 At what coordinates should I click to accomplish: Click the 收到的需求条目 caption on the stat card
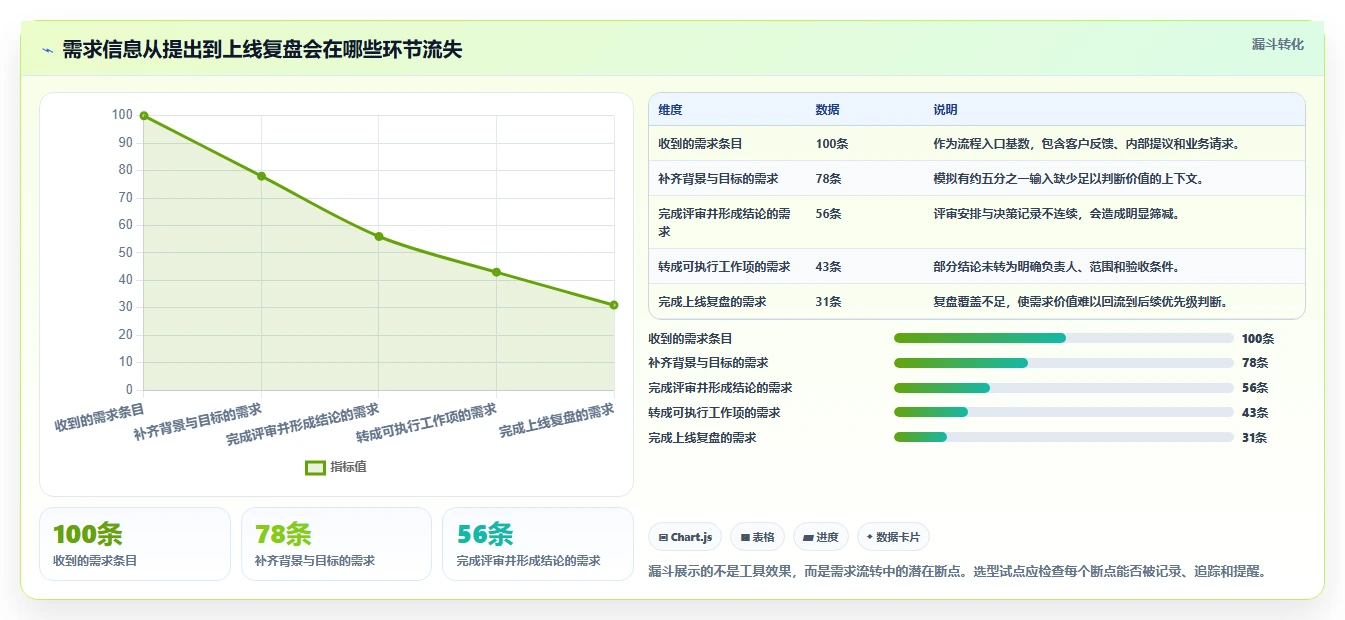click(x=95, y=561)
